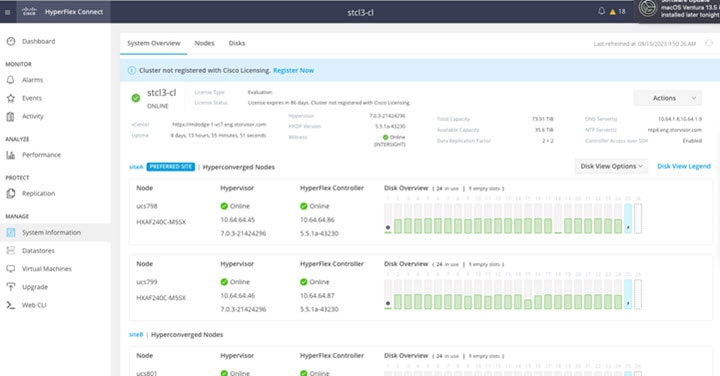Viewport: 720px width, 376px height.
Task: Click the ucs798 hypervisor Online check icon
Action: 224,206
